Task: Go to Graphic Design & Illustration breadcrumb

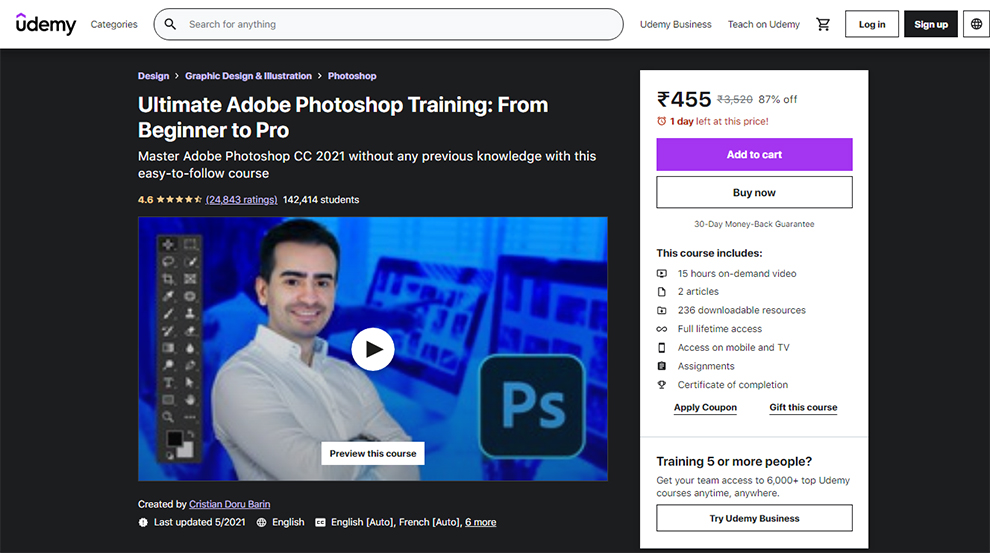Action: [248, 76]
